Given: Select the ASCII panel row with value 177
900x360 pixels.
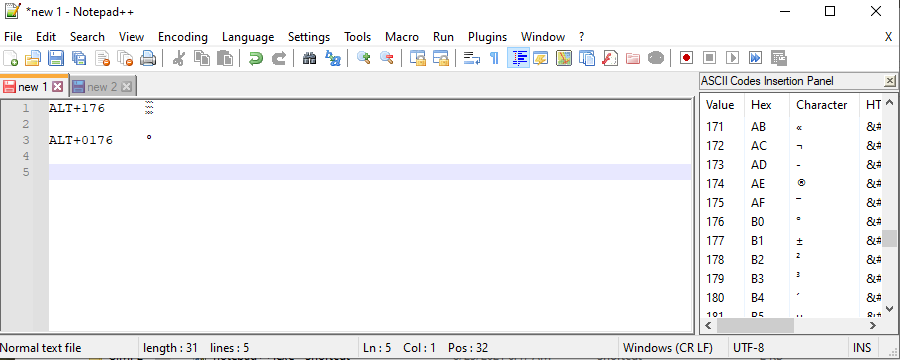Looking at the screenshot, I should click(791, 241).
